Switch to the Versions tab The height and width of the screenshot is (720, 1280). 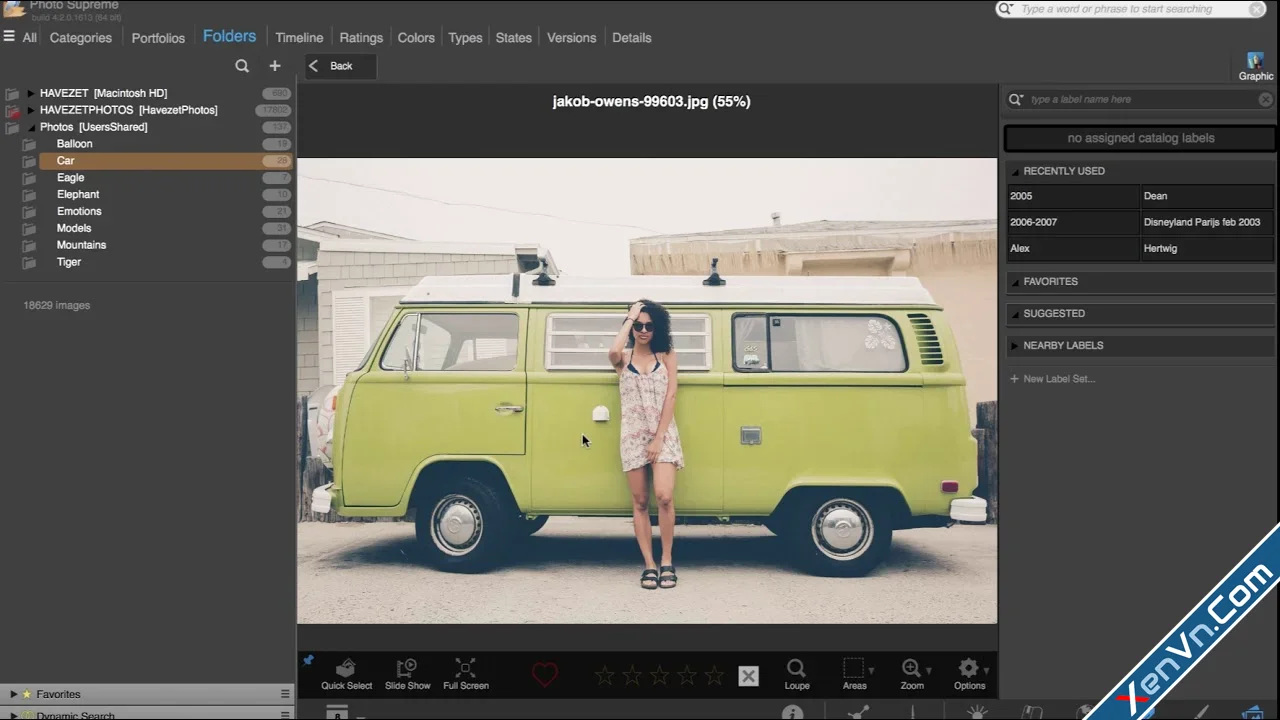click(571, 38)
